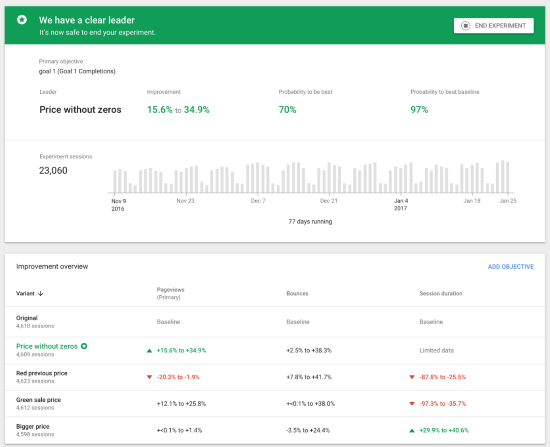Select the Variant column header
The width and height of the screenshot is (550, 447).
coord(25,293)
